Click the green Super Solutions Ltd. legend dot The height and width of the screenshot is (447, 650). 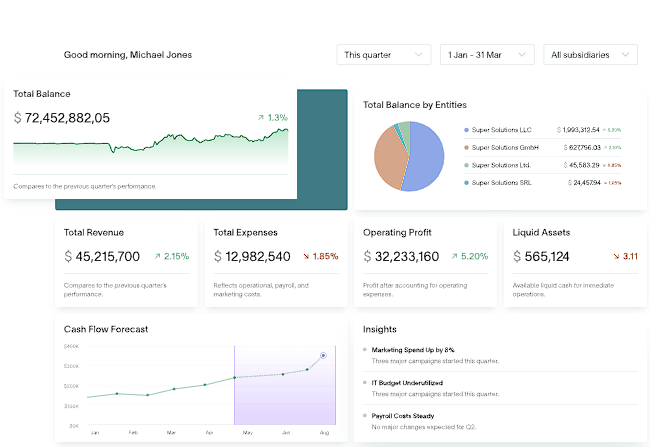click(x=466, y=165)
